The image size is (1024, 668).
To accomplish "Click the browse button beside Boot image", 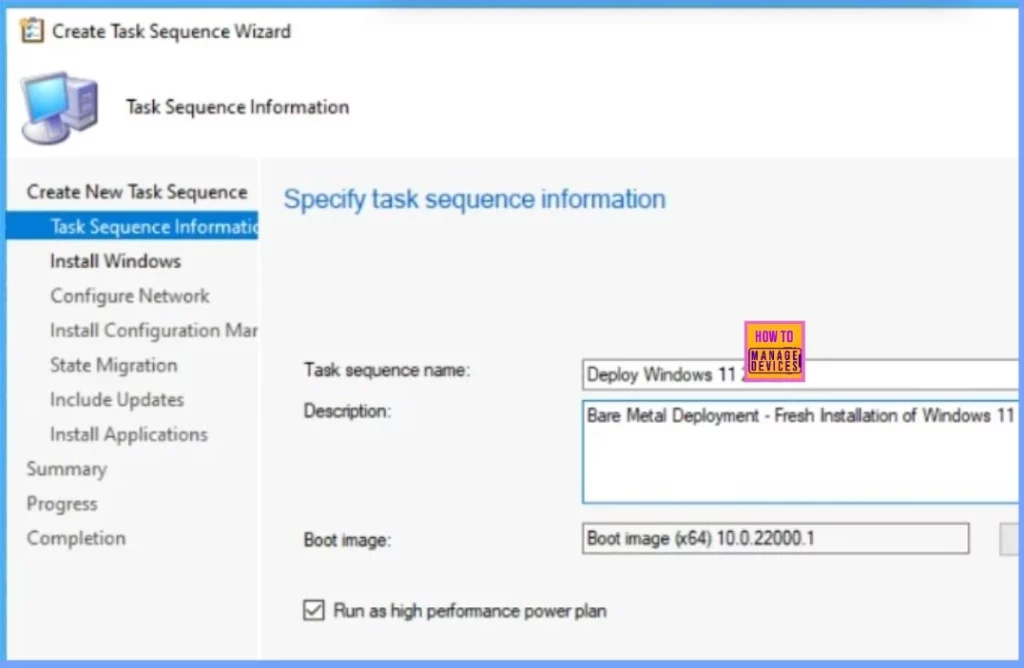I will pyautogui.click(x=1009, y=539).
